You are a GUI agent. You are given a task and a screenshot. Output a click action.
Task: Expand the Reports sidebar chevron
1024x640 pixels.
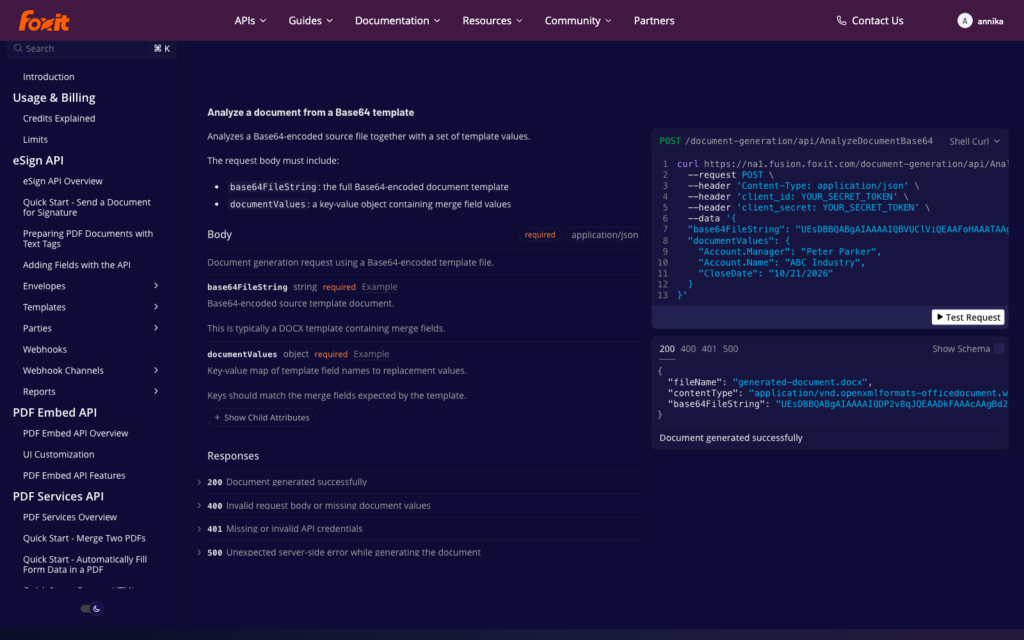pyautogui.click(x=156, y=391)
